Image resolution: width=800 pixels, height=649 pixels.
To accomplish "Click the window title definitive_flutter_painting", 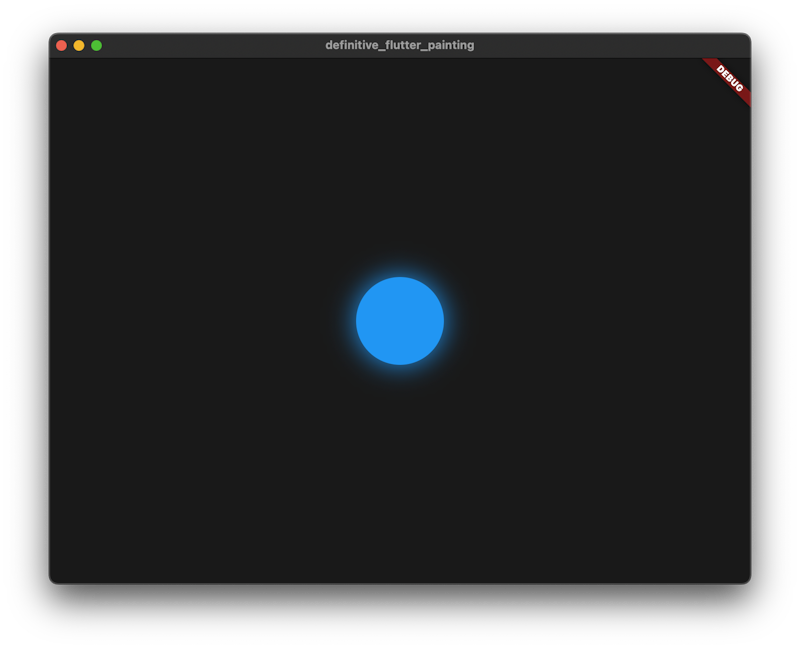I will (399, 45).
